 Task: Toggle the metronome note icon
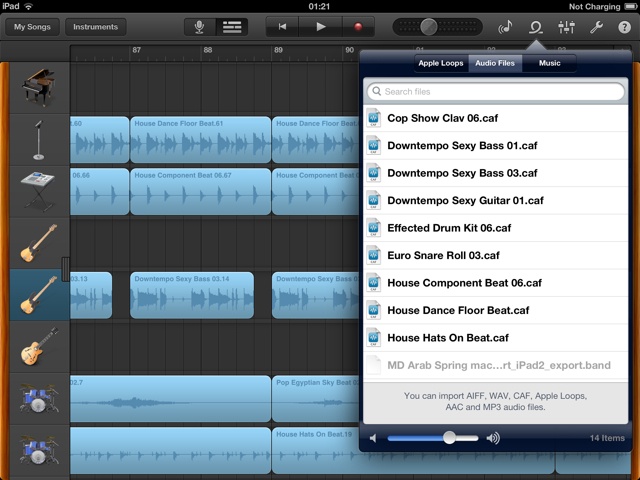(x=505, y=27)
